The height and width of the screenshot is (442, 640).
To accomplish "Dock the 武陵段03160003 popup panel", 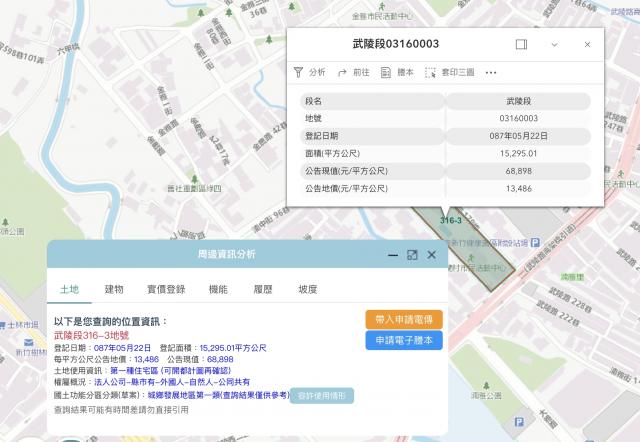I will coord(521,45).
